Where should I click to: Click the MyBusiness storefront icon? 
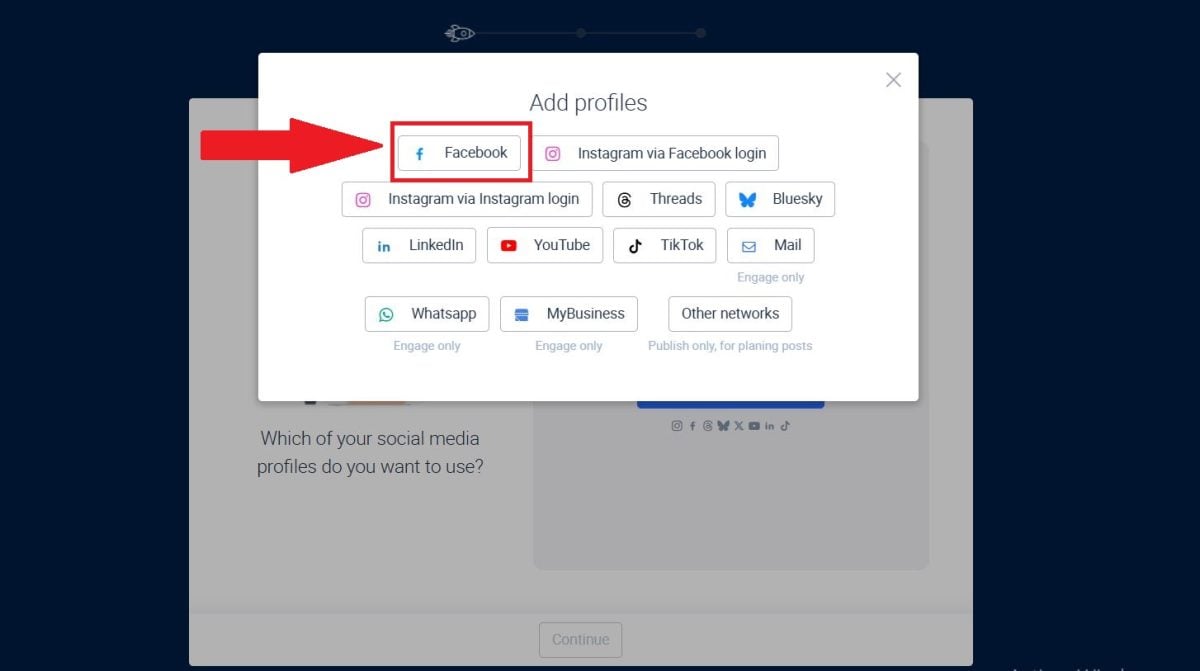tap(521, 315)
